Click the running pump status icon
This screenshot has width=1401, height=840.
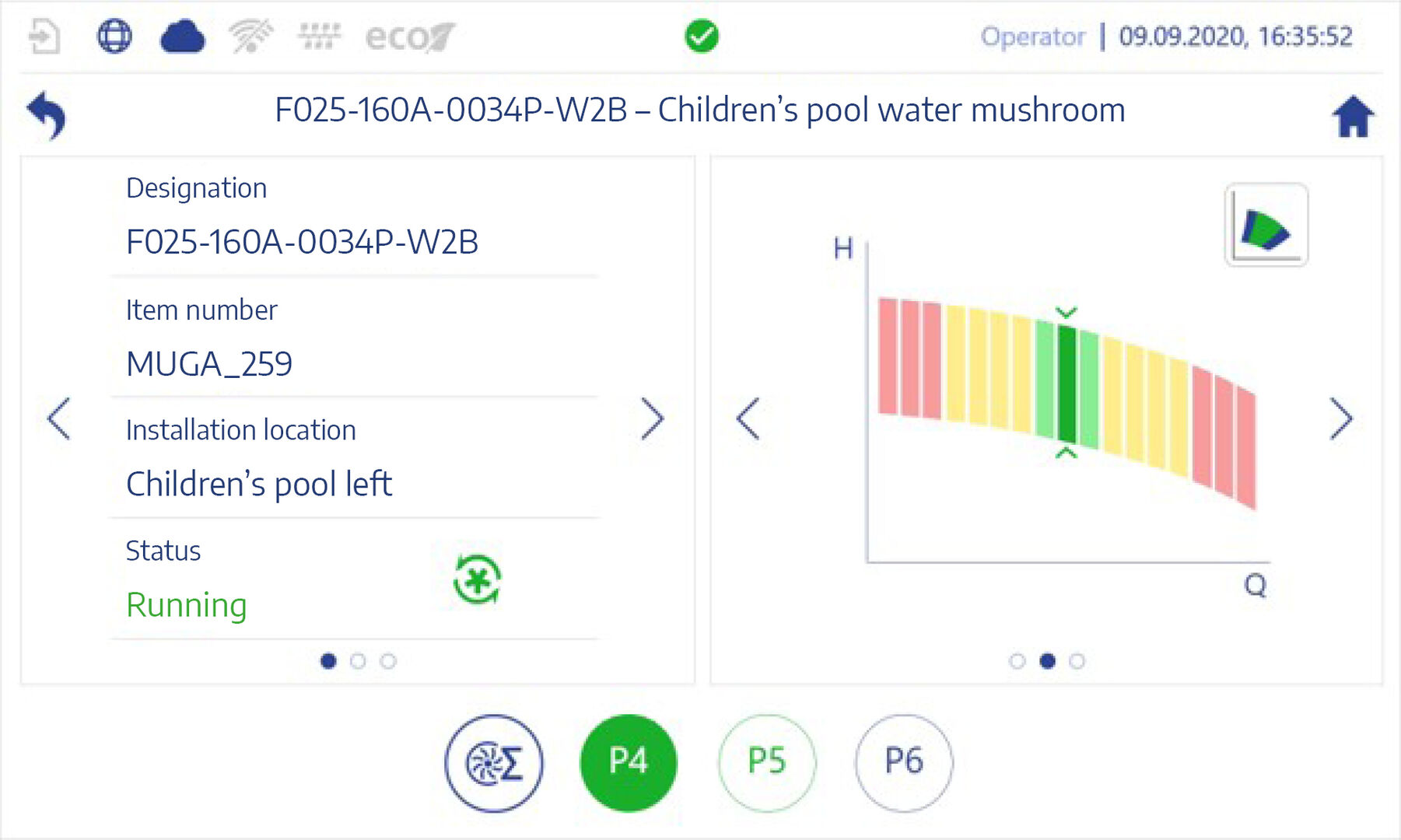tap(477, 579)
